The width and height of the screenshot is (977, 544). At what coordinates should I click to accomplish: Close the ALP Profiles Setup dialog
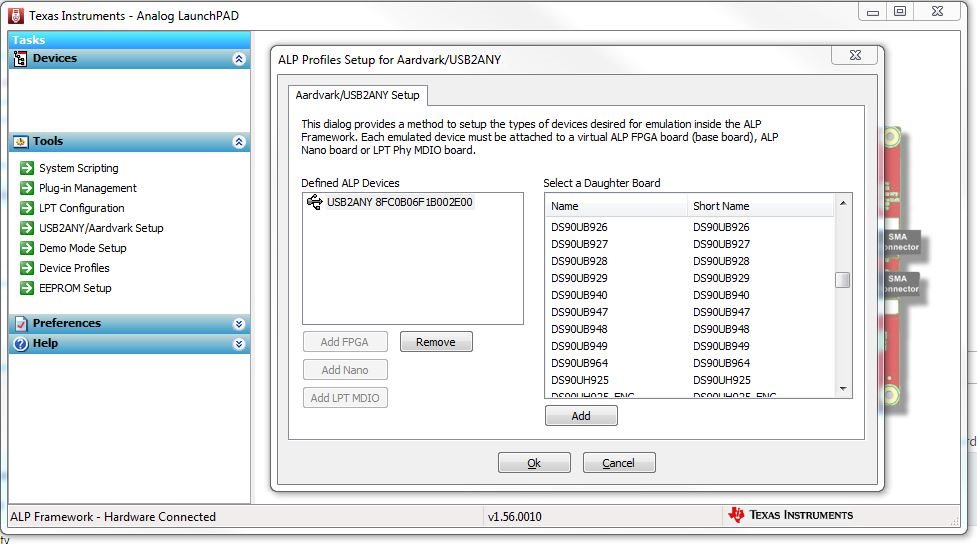[855, 55]
